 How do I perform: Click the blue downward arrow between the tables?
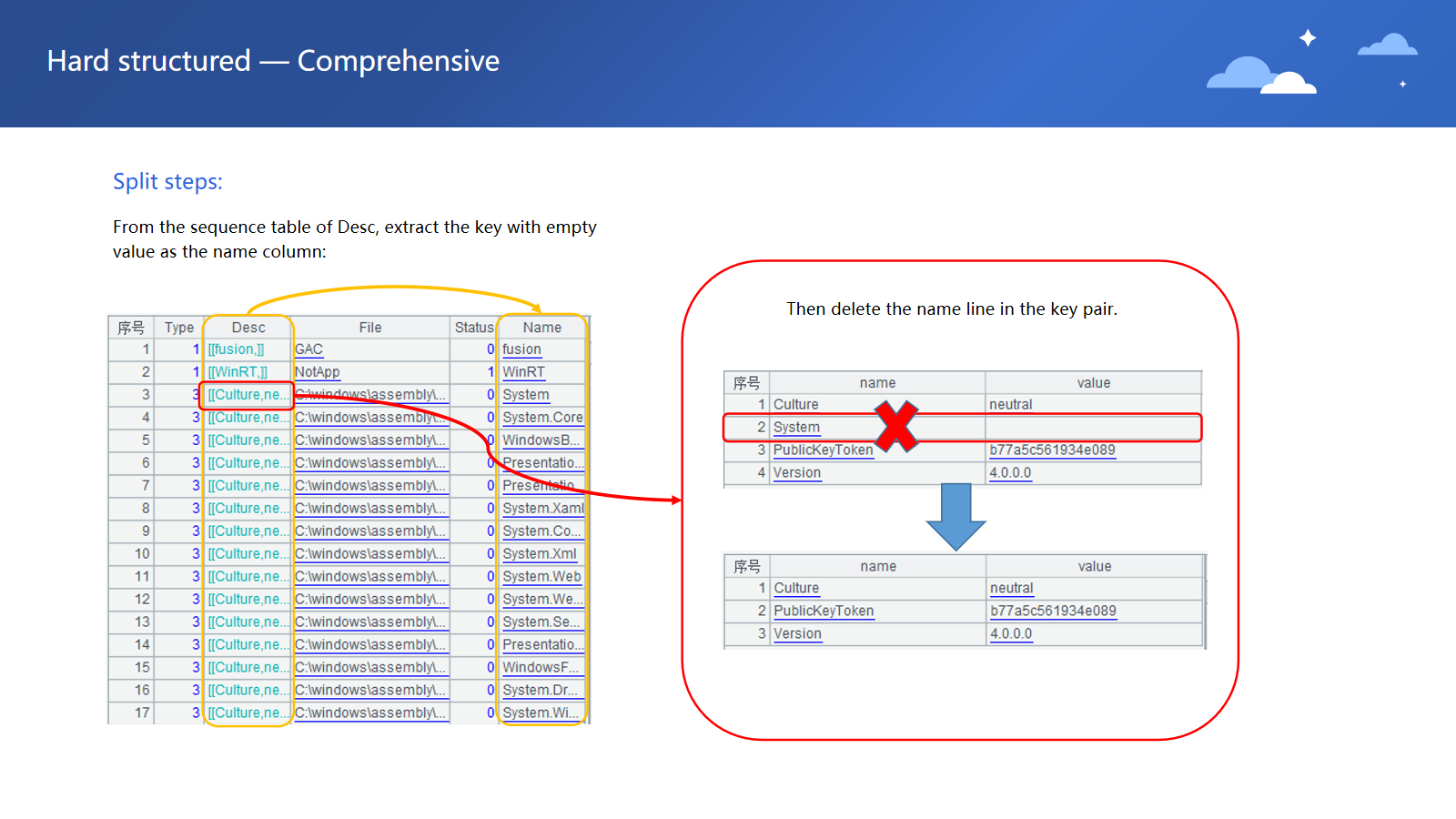(x=955, y=515)
